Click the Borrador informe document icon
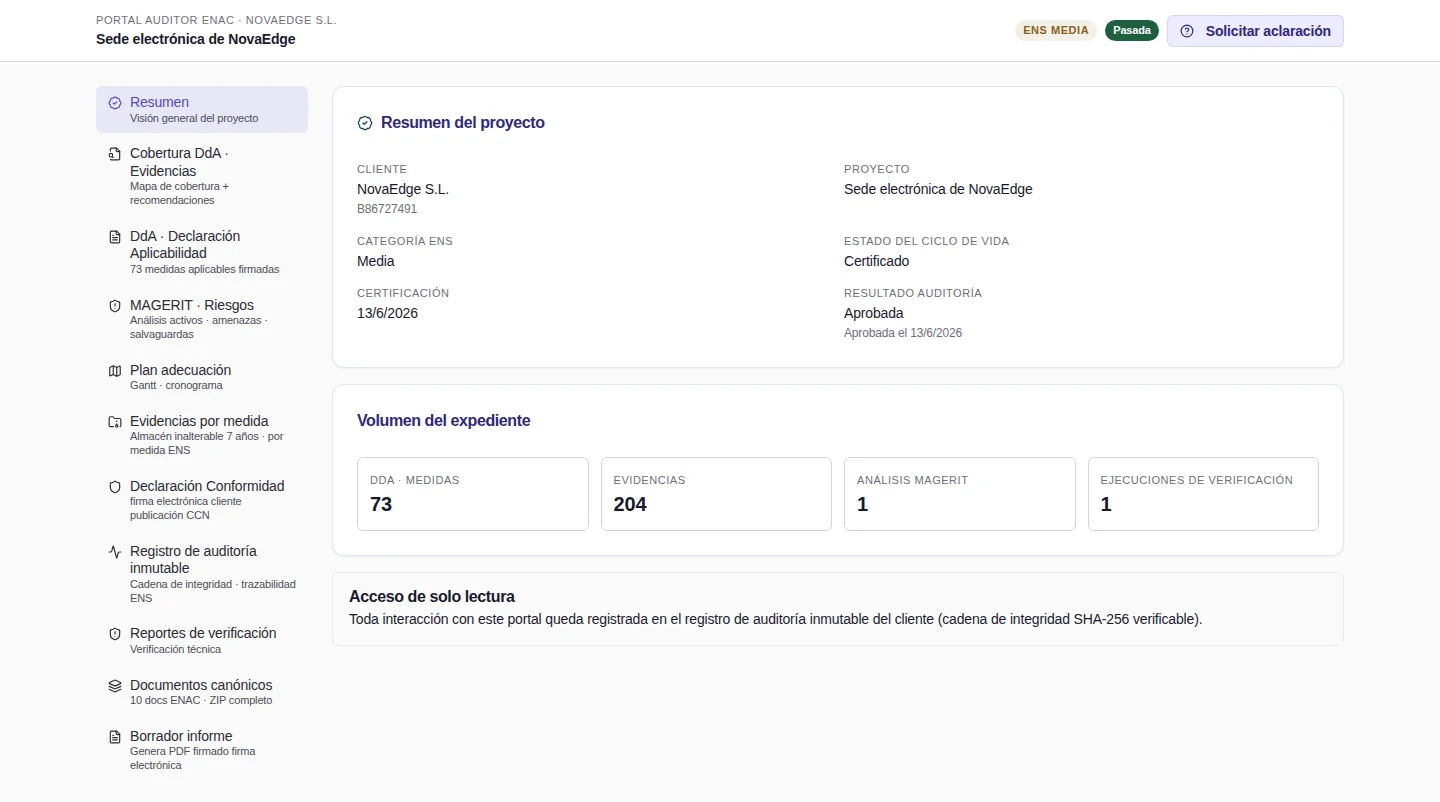This screenshot has height=802, width=1440. point(115,737)
